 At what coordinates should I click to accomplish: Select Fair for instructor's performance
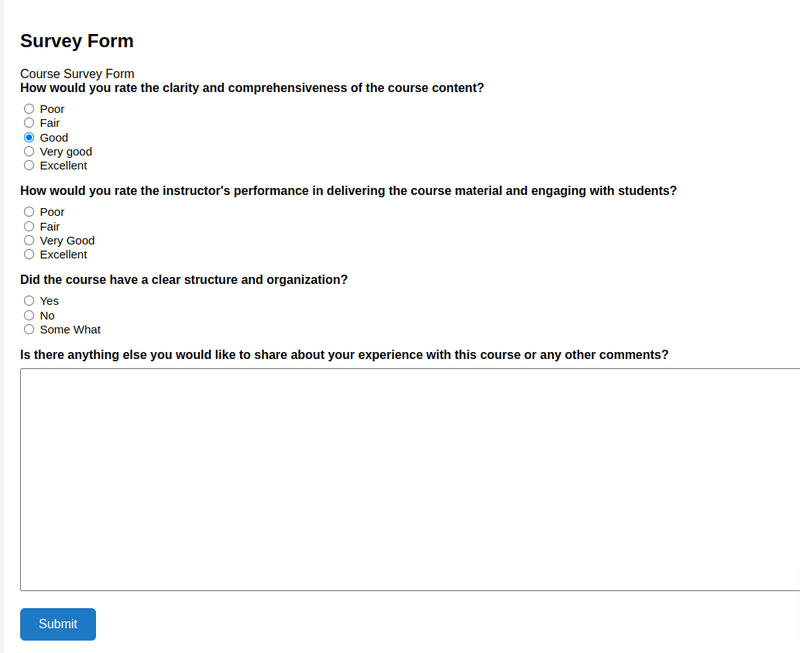[29, 226]
